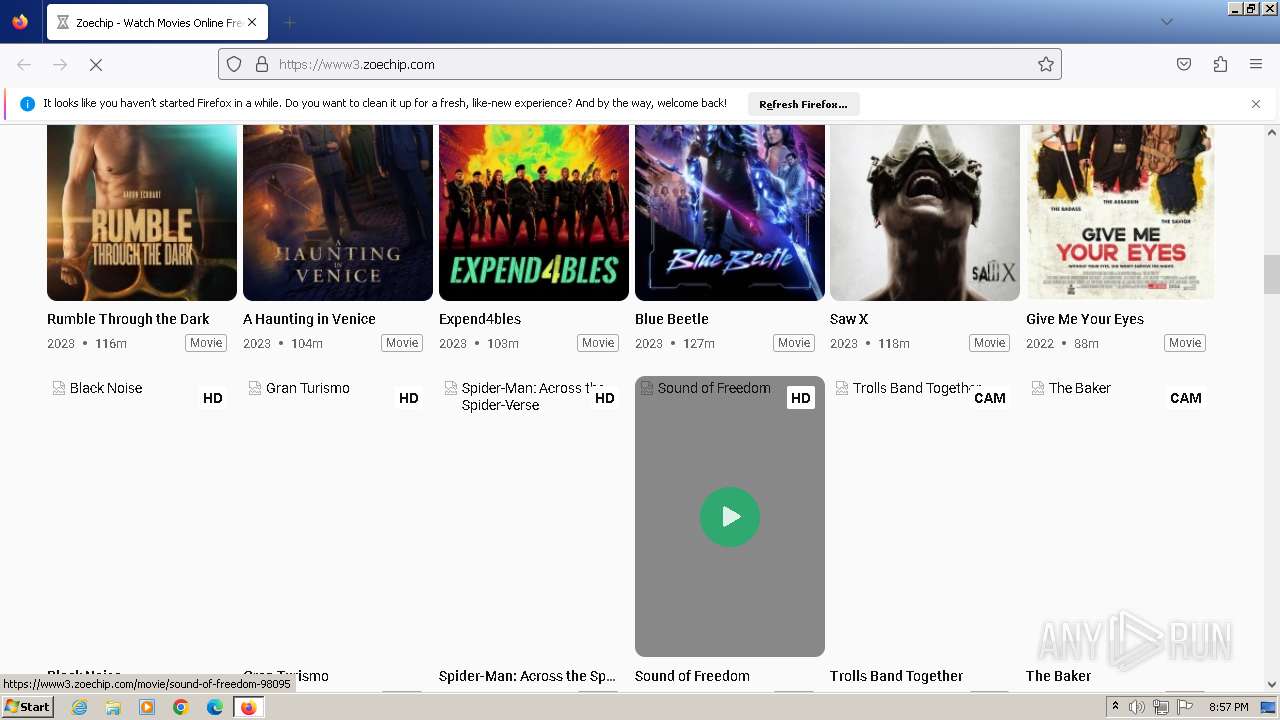Play the Sound of Freedom movie

tap(730, 517)
